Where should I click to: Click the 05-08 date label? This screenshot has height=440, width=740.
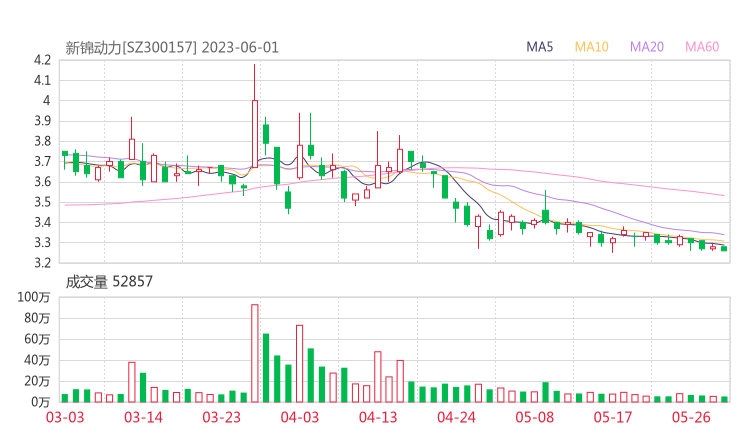point(535,417)
